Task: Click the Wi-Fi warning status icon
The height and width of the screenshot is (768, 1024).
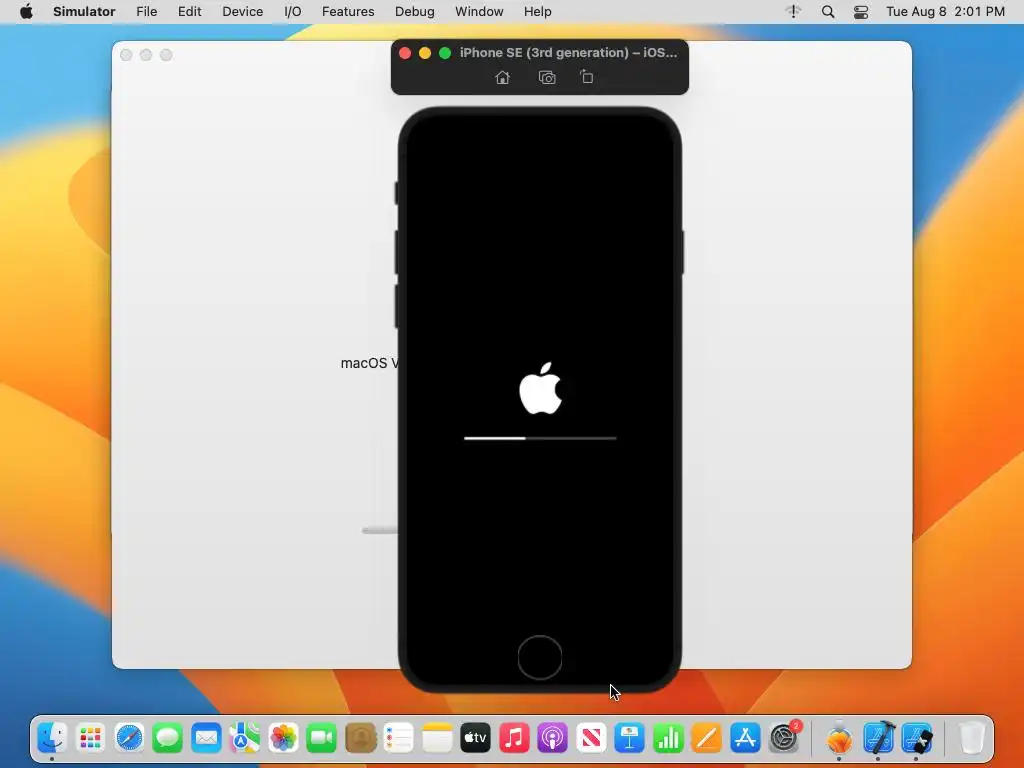Action: click(x=793, y=12)
